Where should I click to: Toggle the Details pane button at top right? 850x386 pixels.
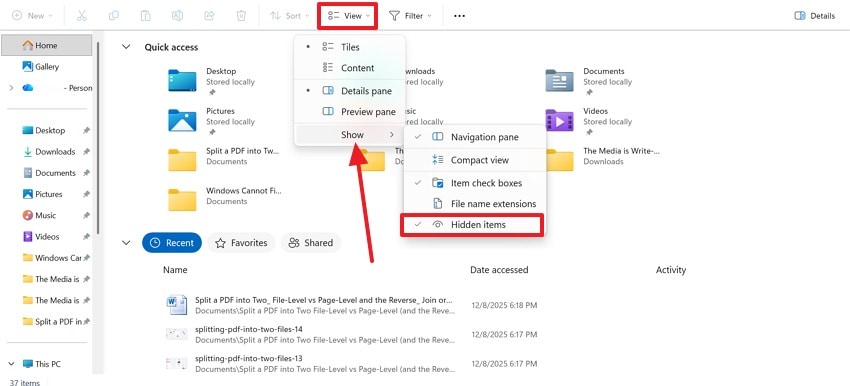click(814, 16)
